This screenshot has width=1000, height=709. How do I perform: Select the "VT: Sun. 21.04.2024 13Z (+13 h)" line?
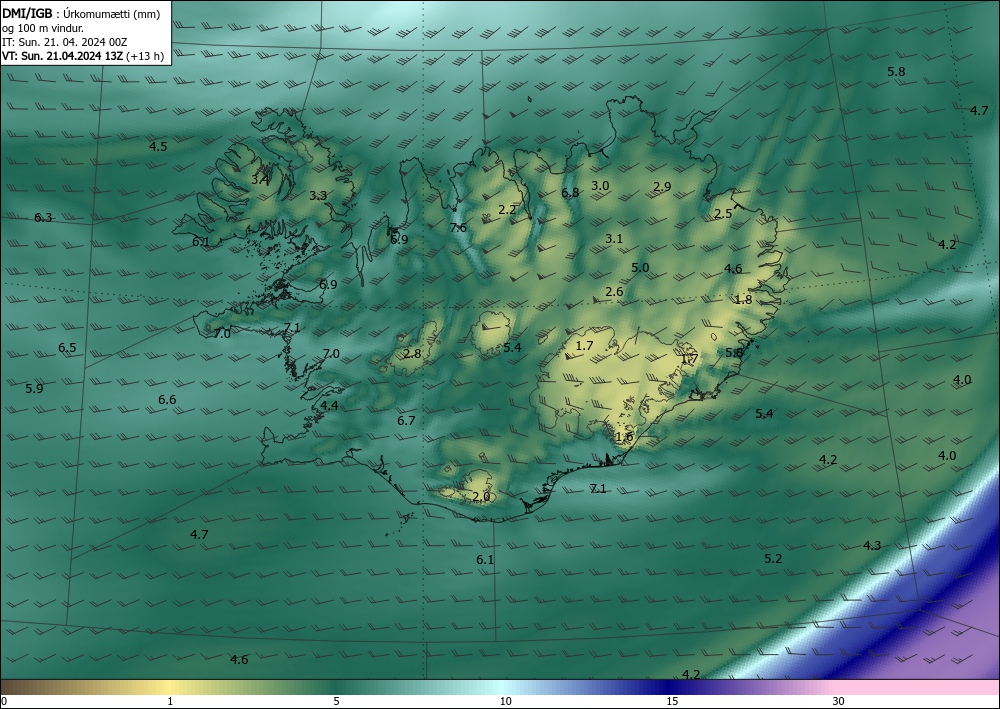[x=83, y=56]
